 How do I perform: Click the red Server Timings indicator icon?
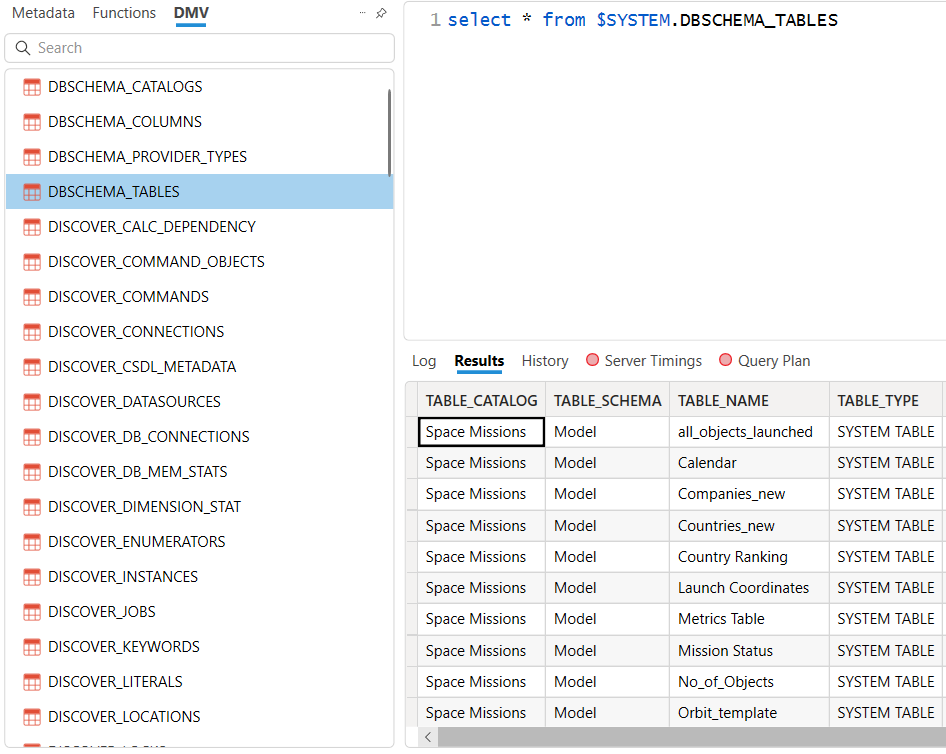click(592, 361)
